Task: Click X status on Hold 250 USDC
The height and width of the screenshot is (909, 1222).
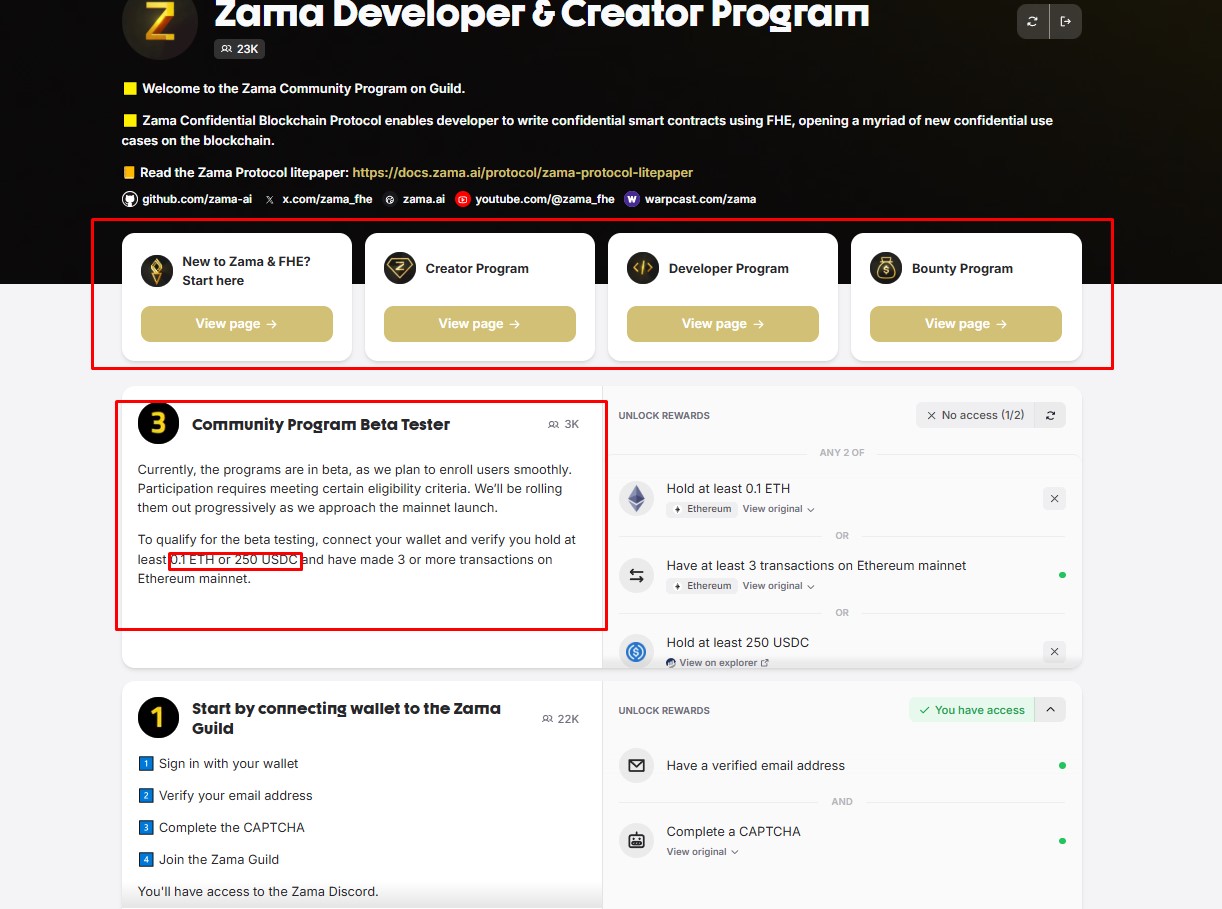Action: (x=1054, y=652)
